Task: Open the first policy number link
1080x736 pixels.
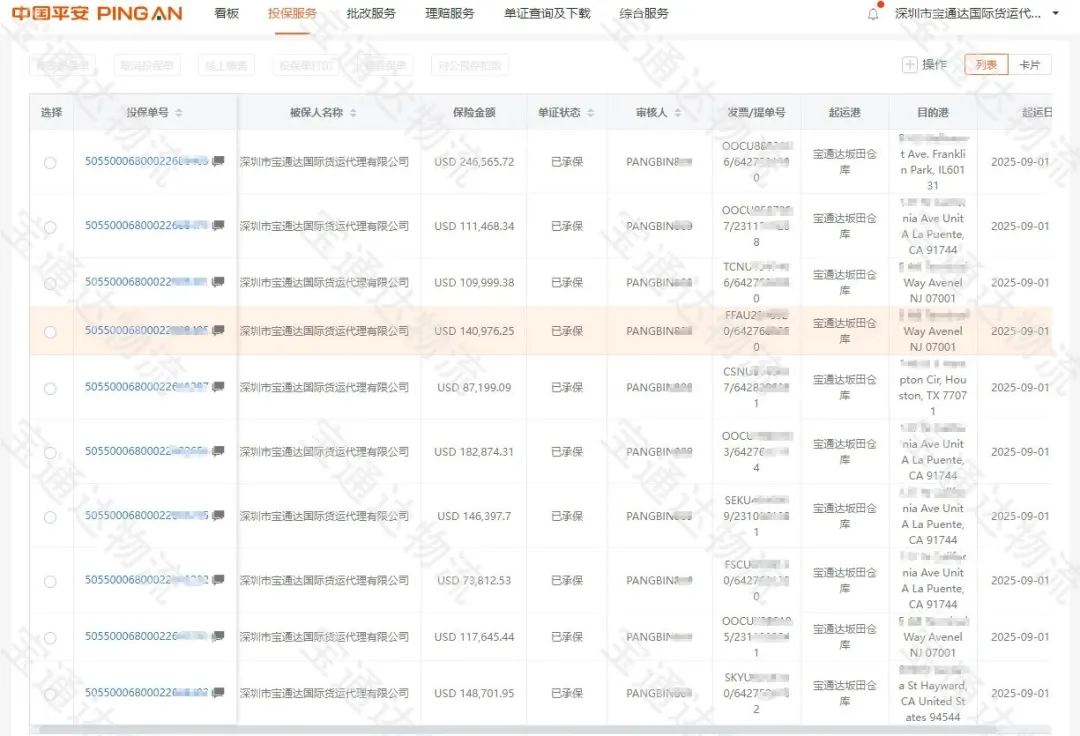Action: click(150, 160)
